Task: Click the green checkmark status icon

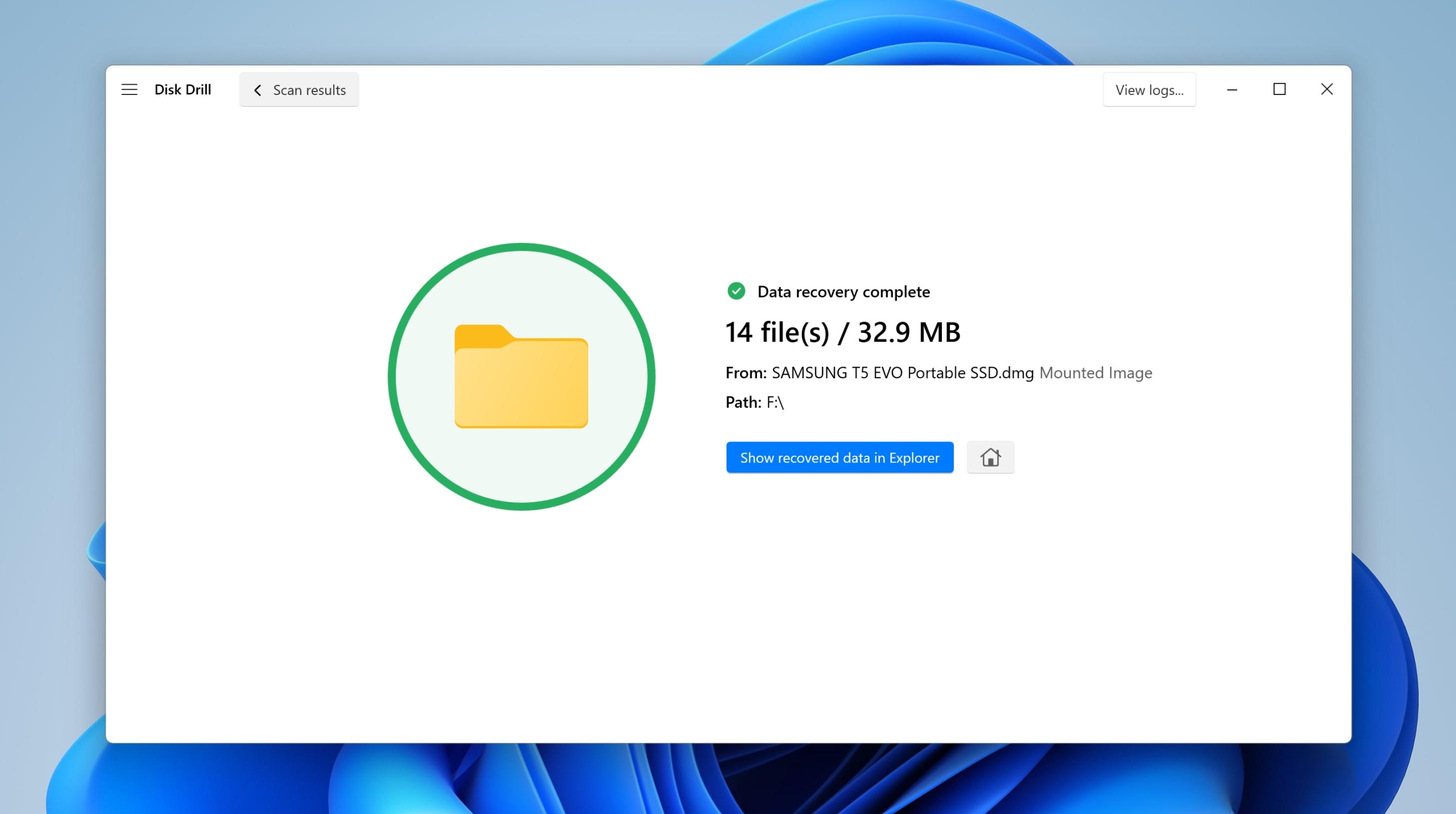Action: point(736,291)
